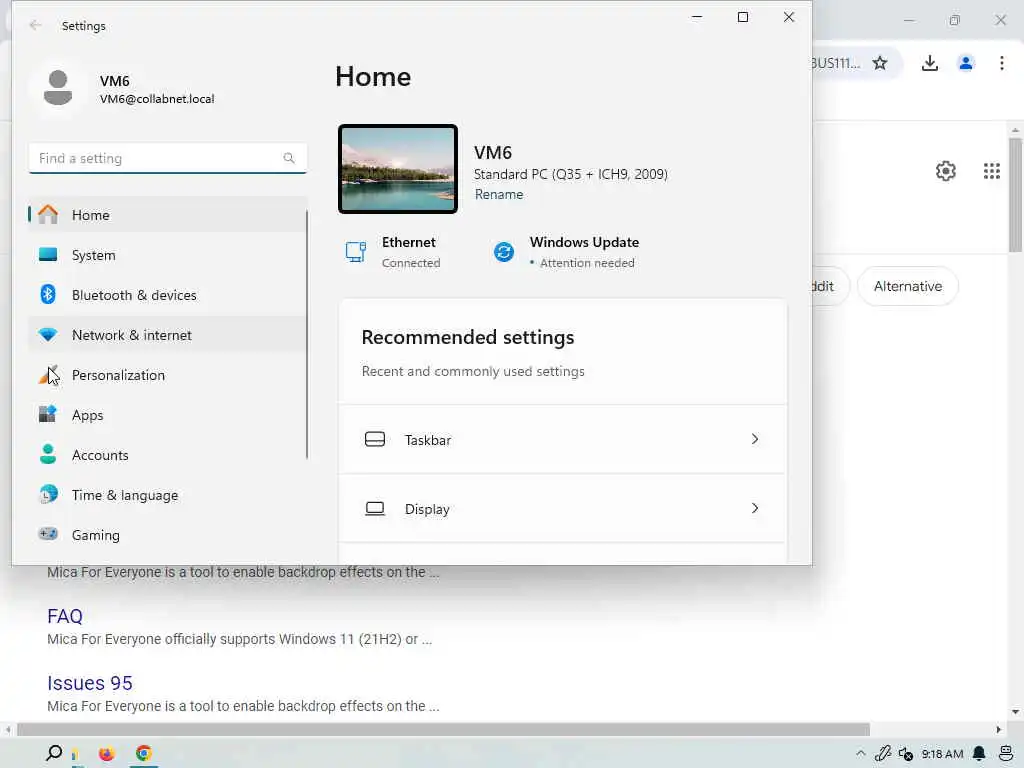Click Chrome page horizontal scrollbar thumb
Screen dimensions: 1024x768
pyautogui.click(x=443, y=729)
